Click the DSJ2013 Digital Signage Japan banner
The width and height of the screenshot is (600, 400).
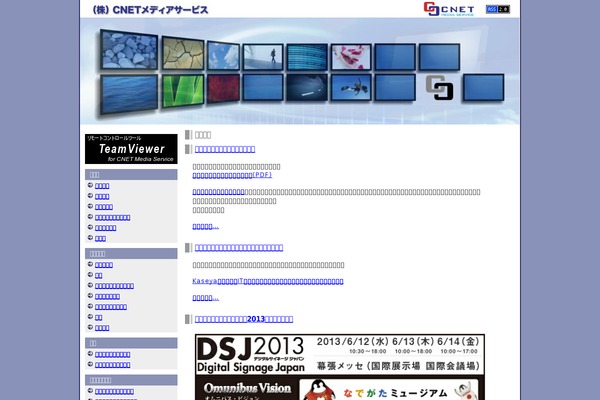click(x=340, y=354)
